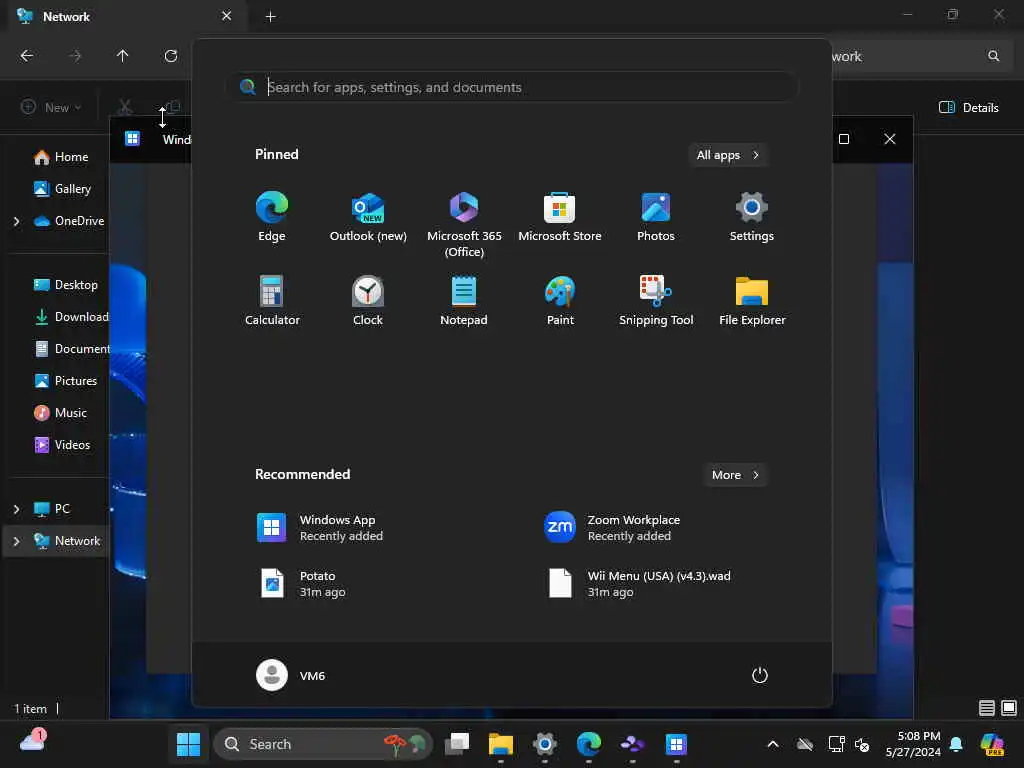
Task: Open the pinned Paint app
Action: tap(560, 301)
